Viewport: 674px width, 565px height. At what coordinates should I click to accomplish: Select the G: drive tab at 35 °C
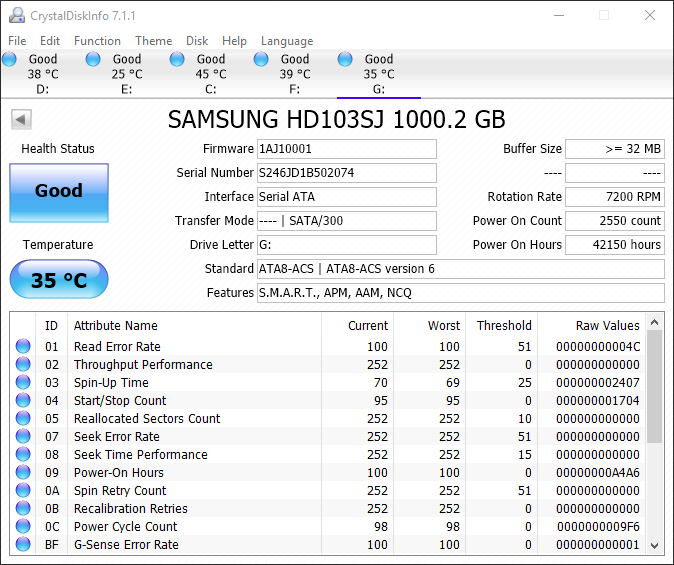point(379,74)
